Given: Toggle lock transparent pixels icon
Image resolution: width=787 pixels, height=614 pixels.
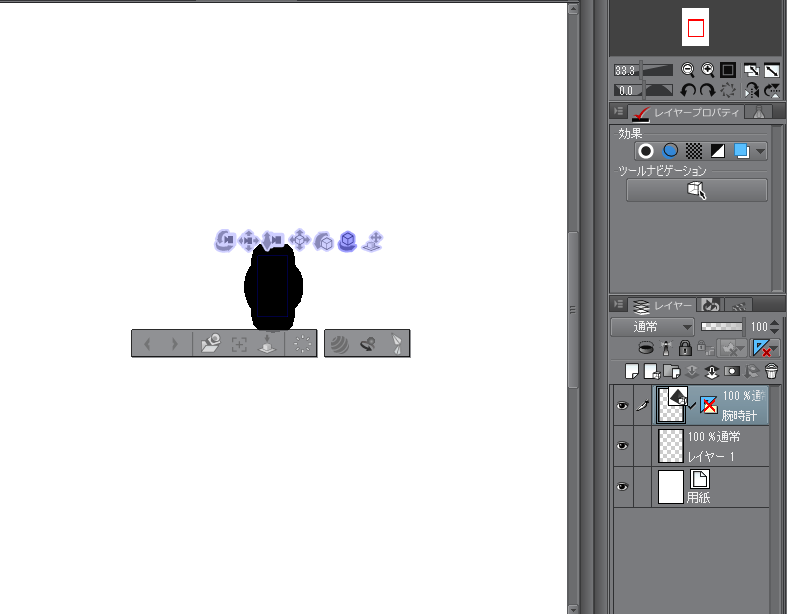Looking at the screenshot, I should click(x=706, y=347).
